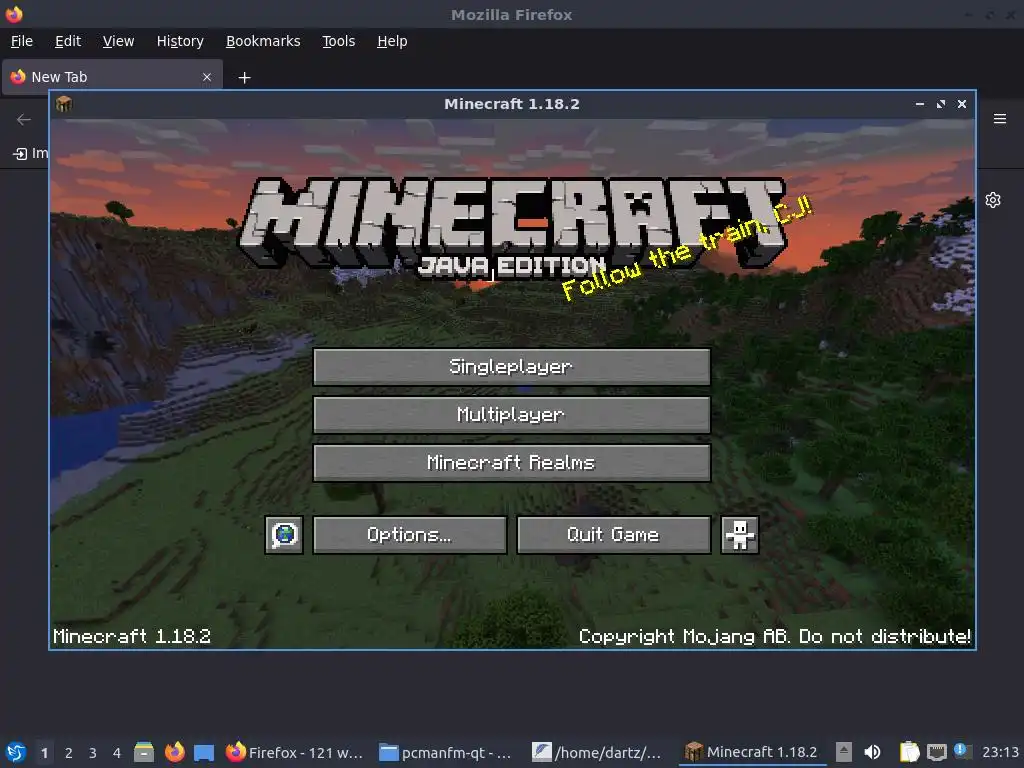1024x768 pixels.
Task: Select the New Tab tab in Firefox
Action: [112, 77]
